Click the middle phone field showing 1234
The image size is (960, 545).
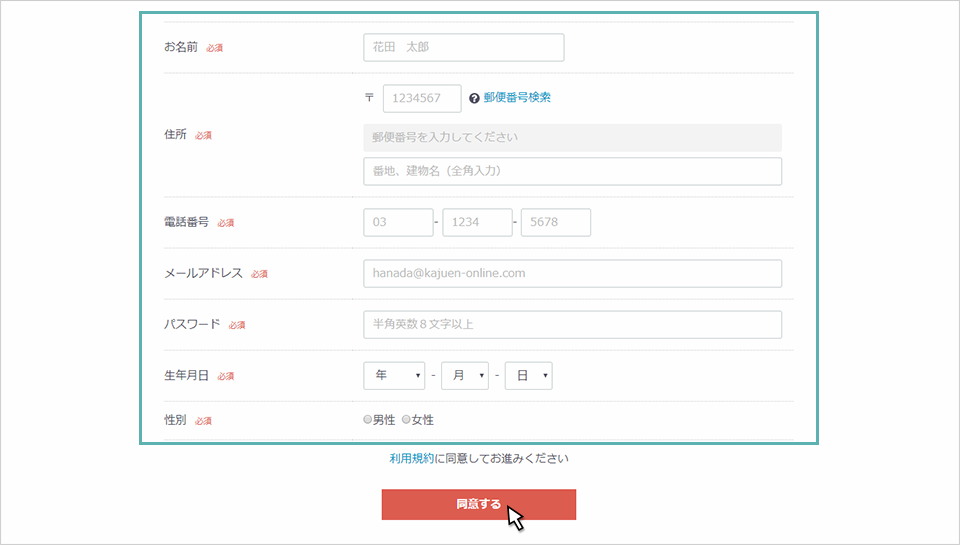pos(477,222)
